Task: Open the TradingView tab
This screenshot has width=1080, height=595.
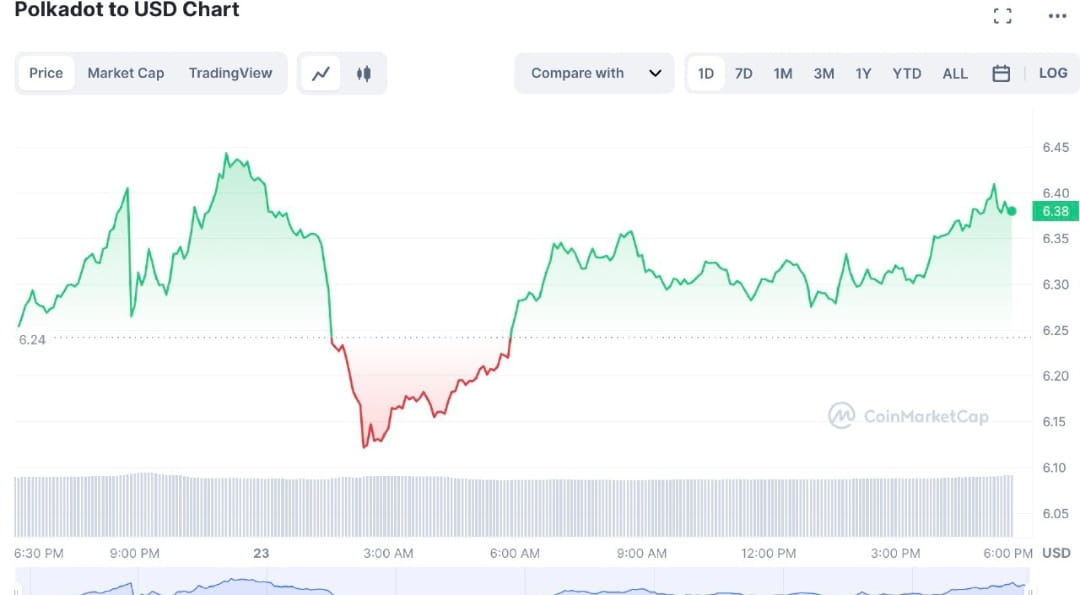Action: [x=231, y=72]
